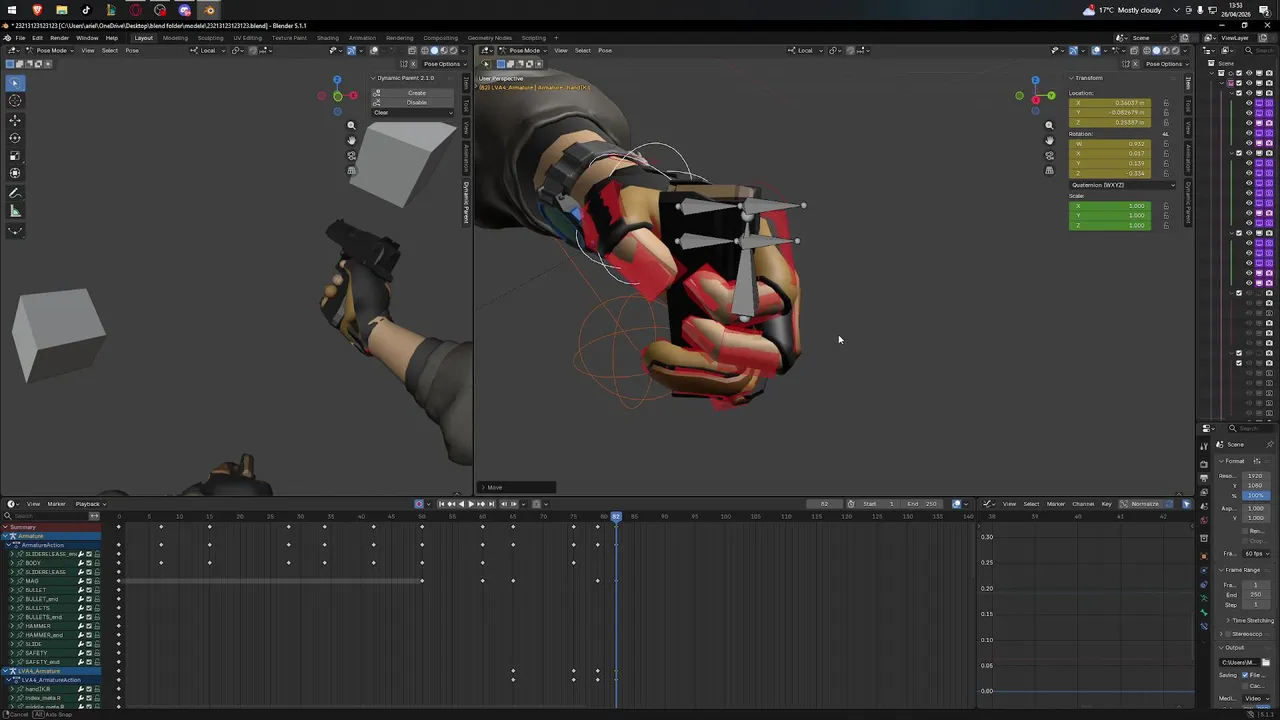Click the Create icon button in Dynamic Parent

pos(377,93)
